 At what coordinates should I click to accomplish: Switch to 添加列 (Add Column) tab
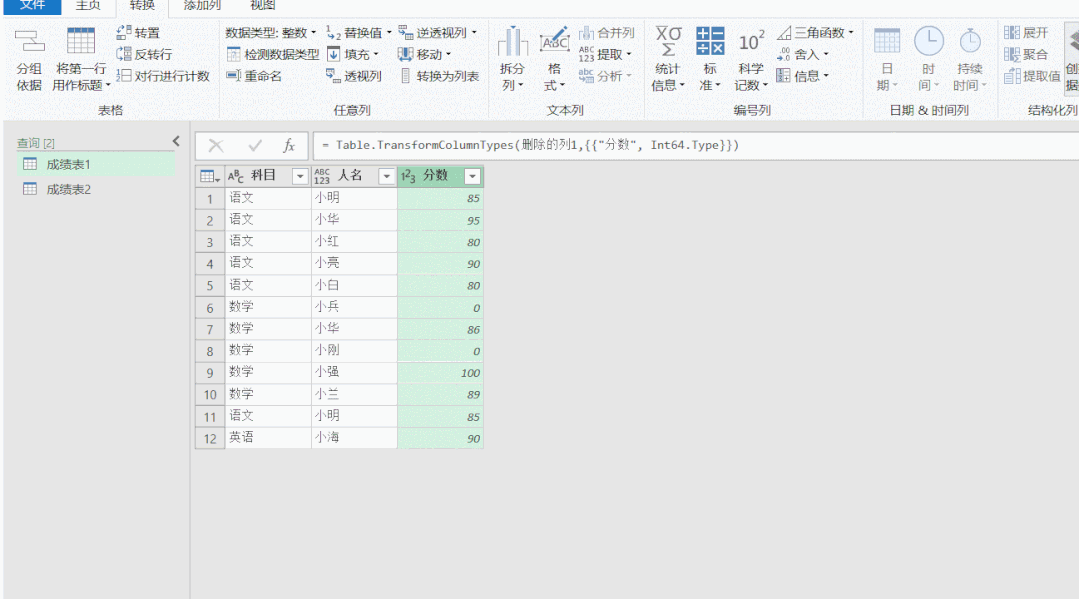(202, 6)
